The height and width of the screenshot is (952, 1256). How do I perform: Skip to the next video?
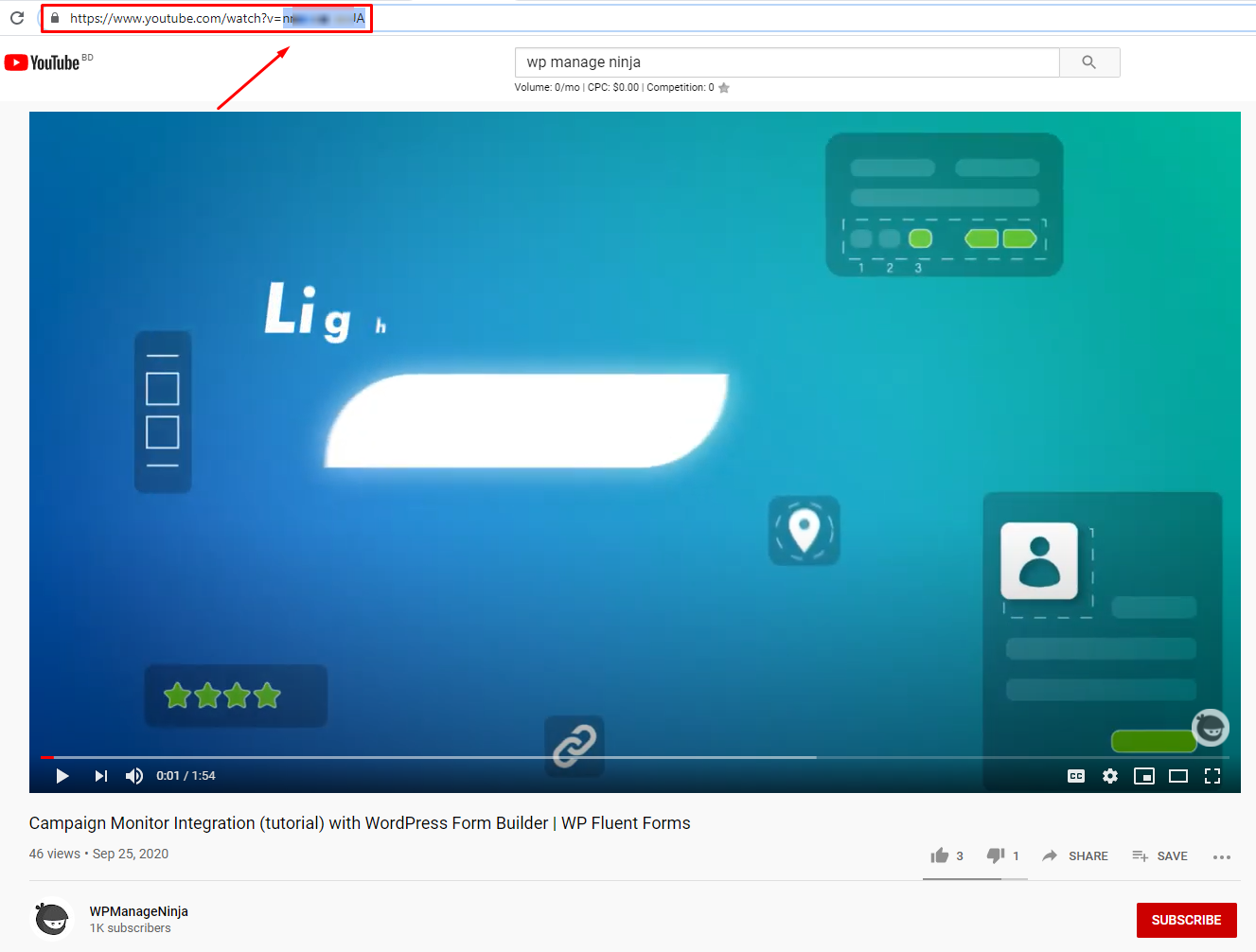(x=100, y=776)
